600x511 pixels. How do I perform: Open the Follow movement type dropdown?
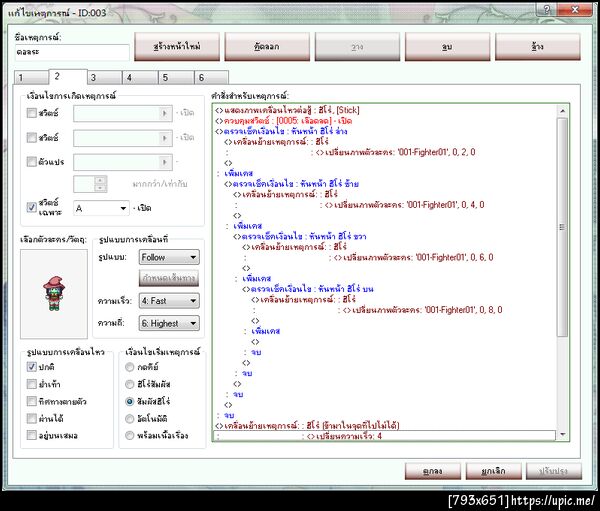[x=169, y=257]
